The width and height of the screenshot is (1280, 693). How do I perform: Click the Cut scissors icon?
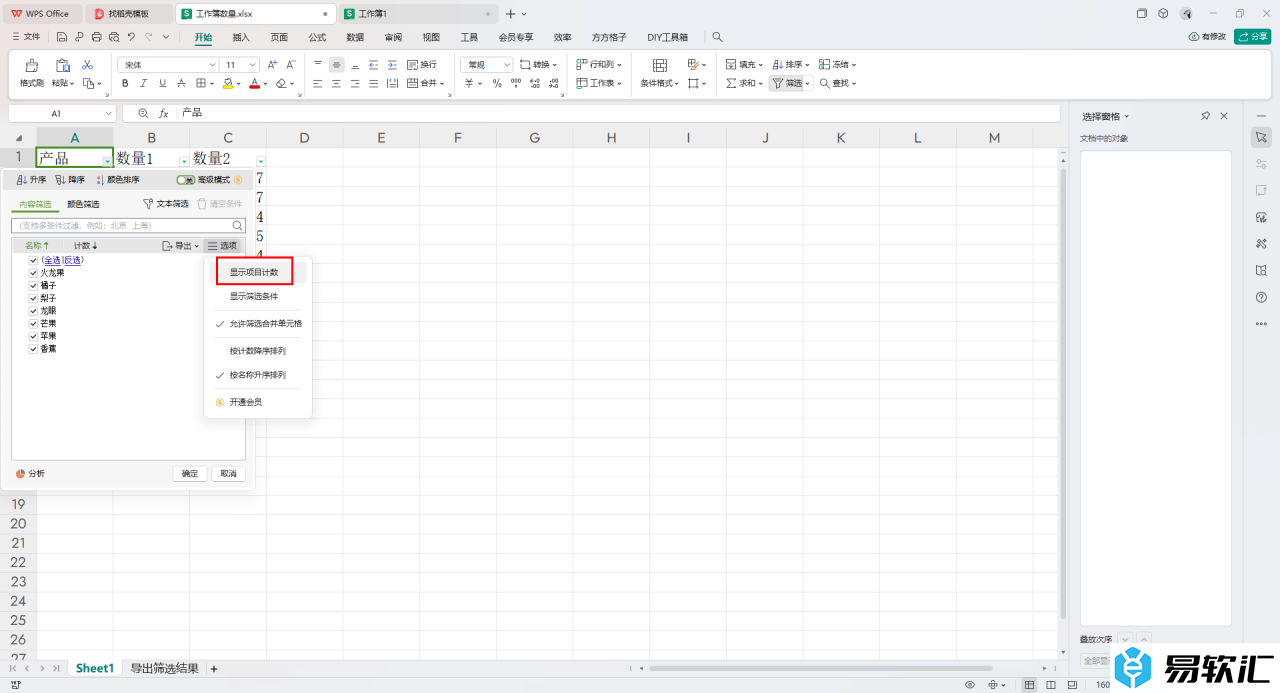tap(87, 64)
